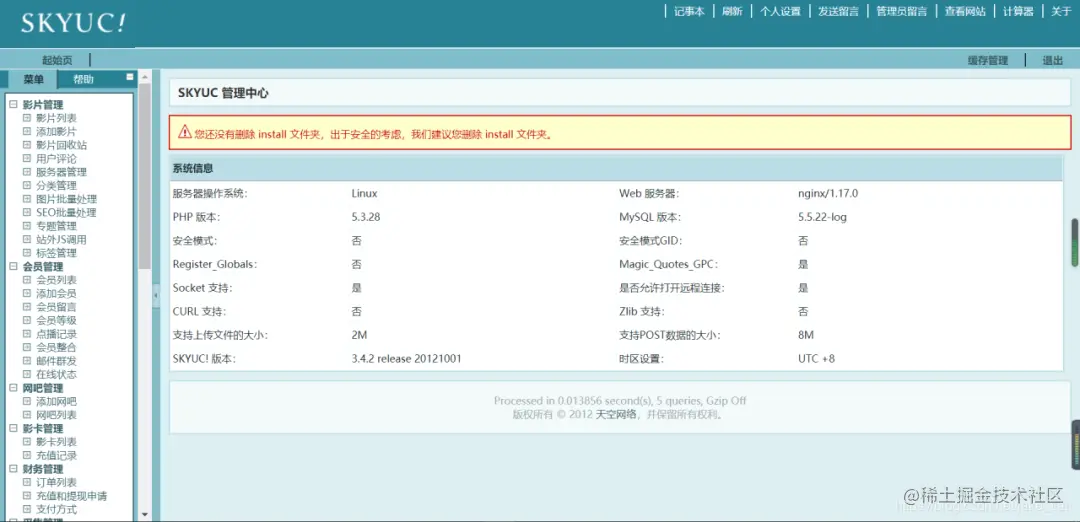Click the icon beside 专题管理
The image size is (1080, 522).
point(27,226)
